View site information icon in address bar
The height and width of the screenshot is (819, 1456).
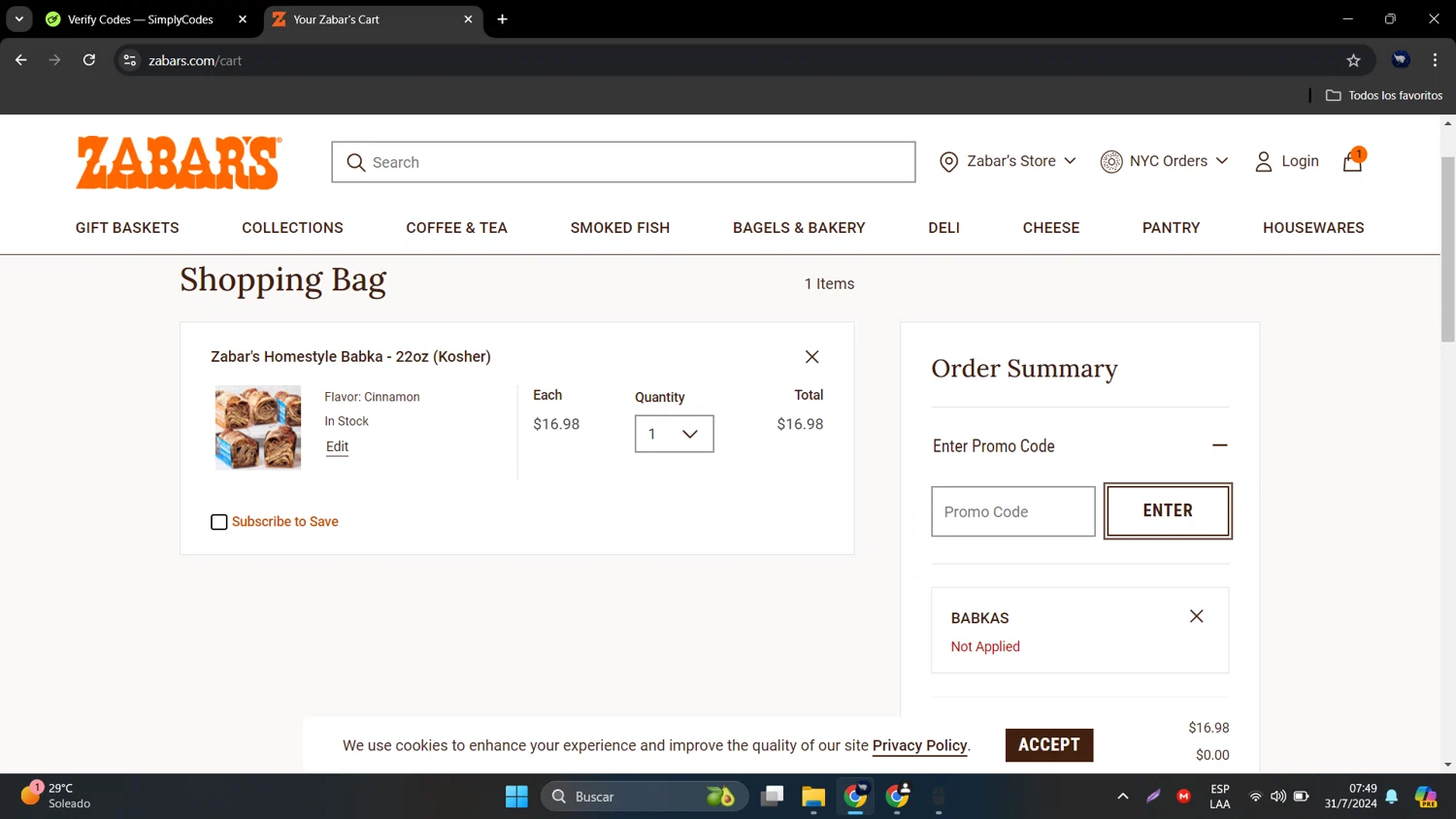[x=130, y=60]
